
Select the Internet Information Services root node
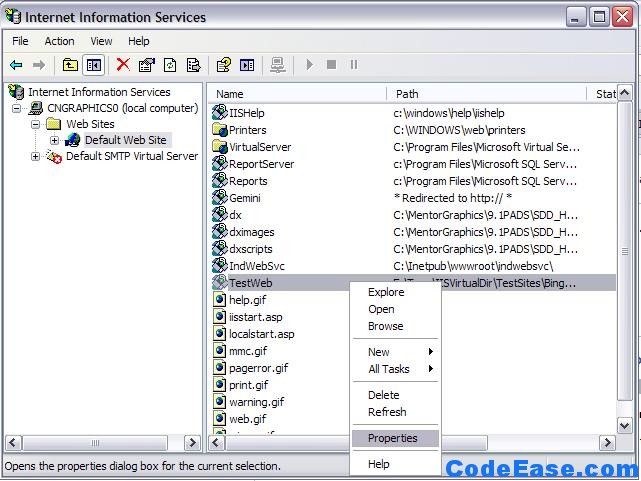coord(99,92)
